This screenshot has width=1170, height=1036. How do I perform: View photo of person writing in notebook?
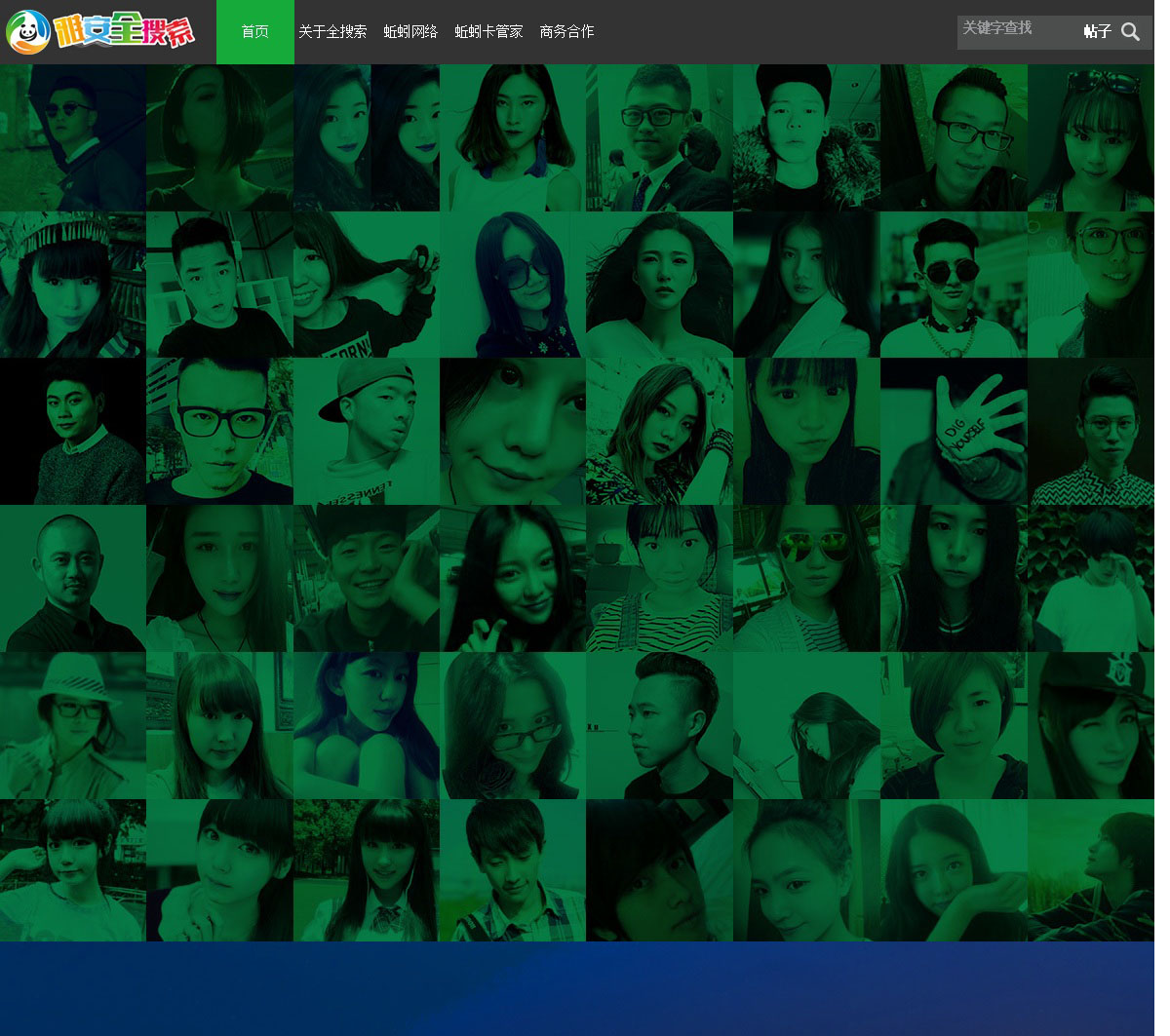806,725
